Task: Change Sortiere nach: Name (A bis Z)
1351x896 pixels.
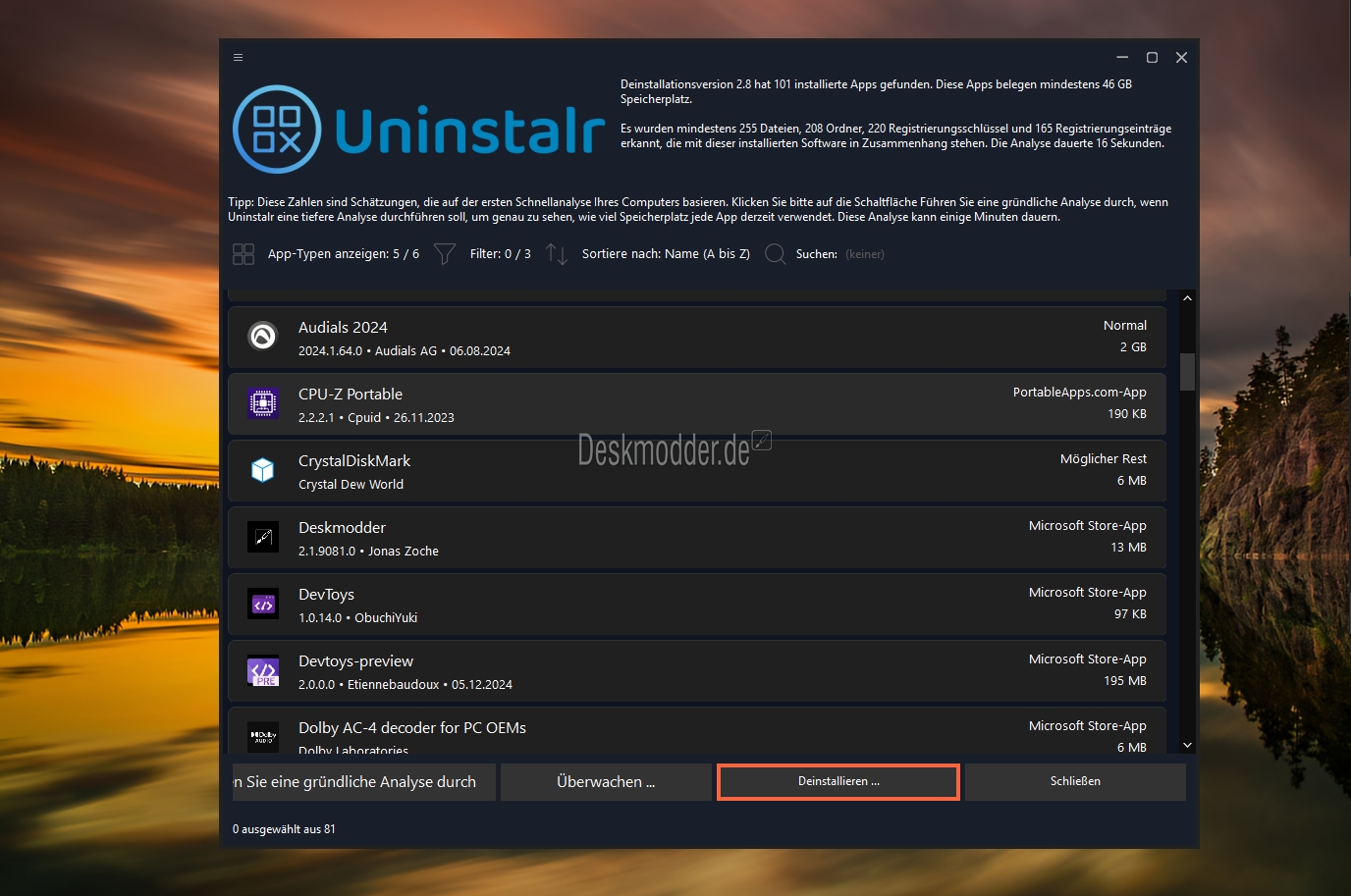Action: tap(666, 254)
